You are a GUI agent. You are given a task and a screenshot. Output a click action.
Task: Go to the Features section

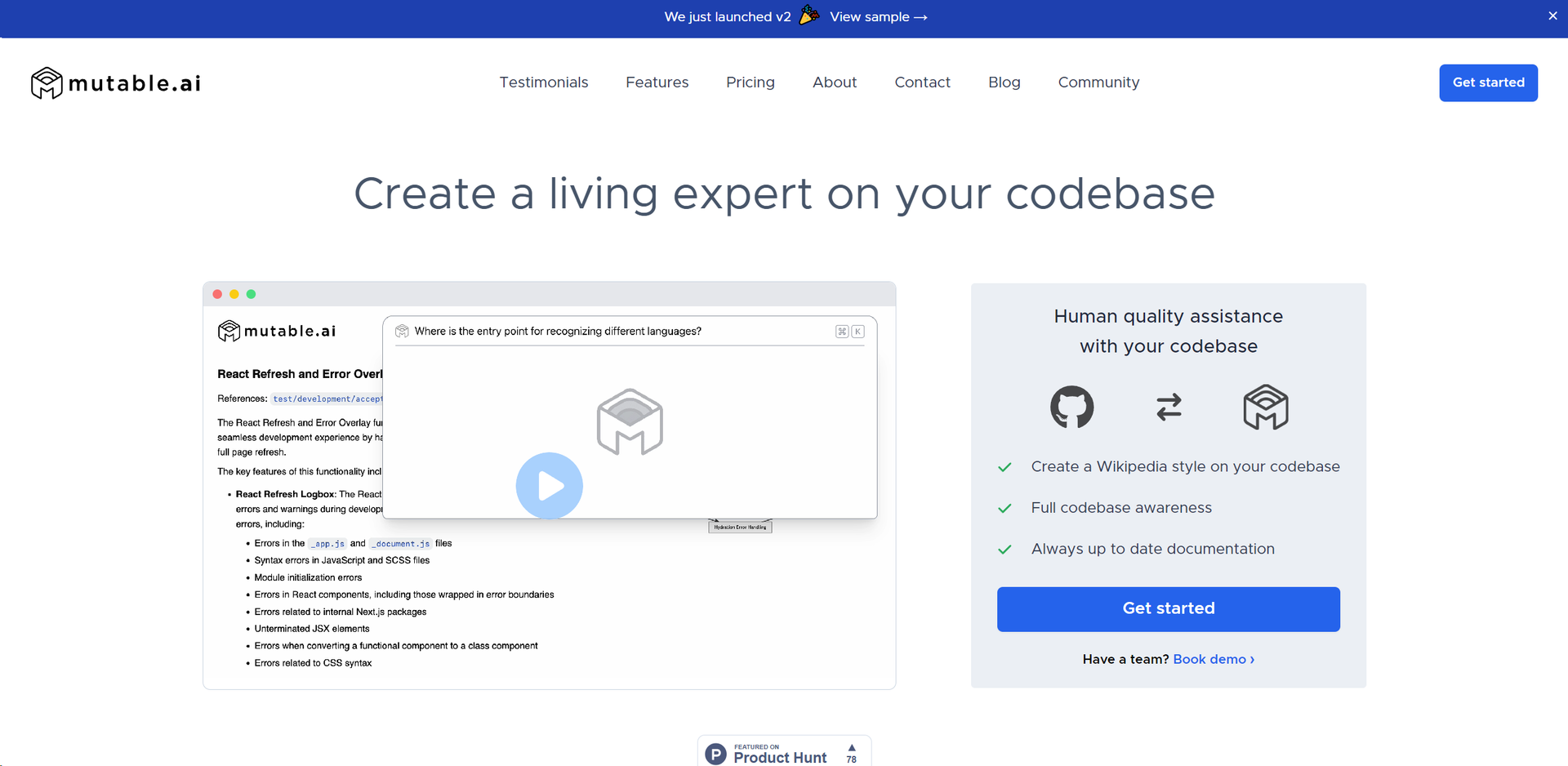[x=657, y=82]
